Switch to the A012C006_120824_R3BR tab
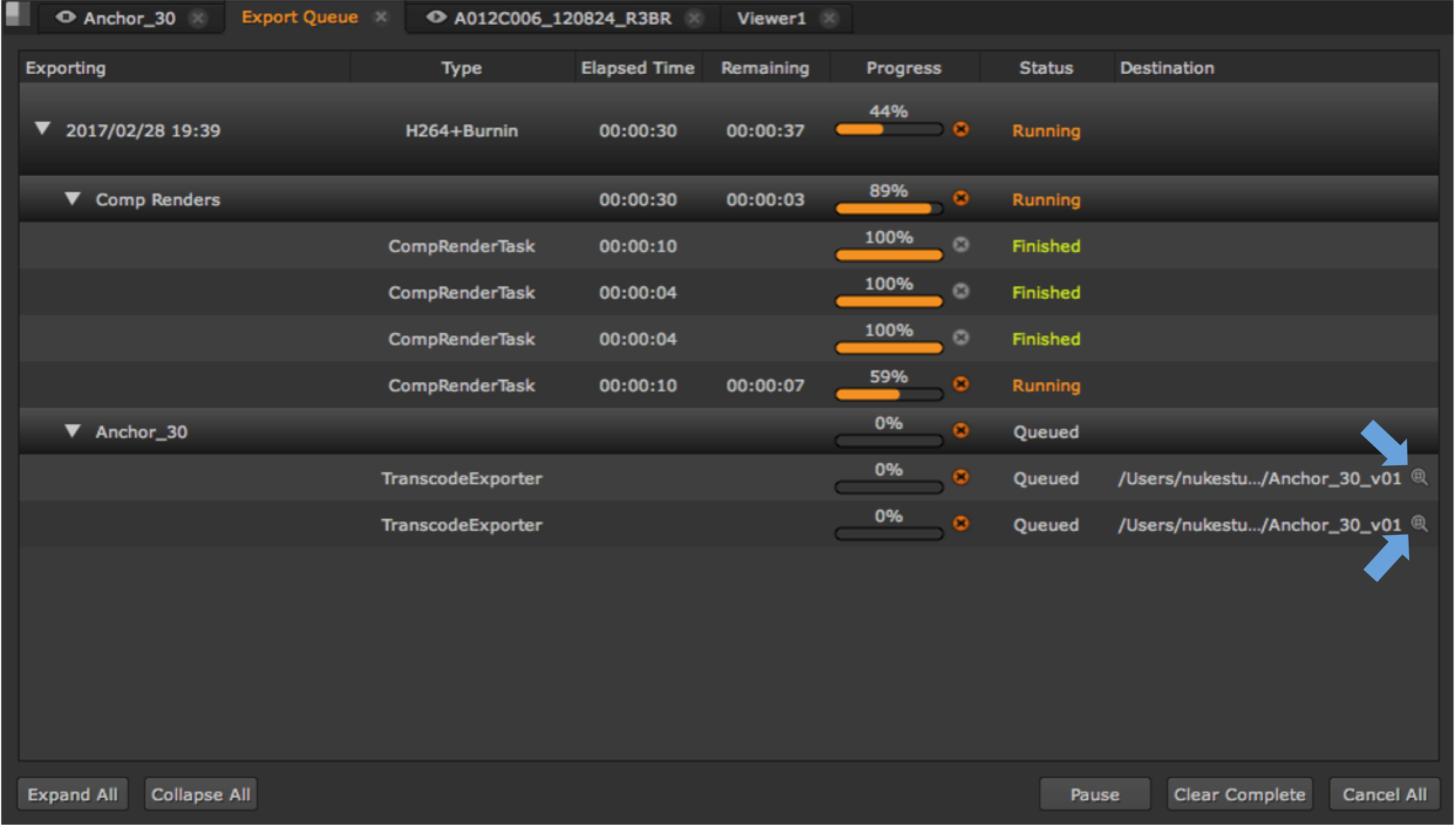The height and width of the screenshot is (826, 1456). tap(562, 18)
